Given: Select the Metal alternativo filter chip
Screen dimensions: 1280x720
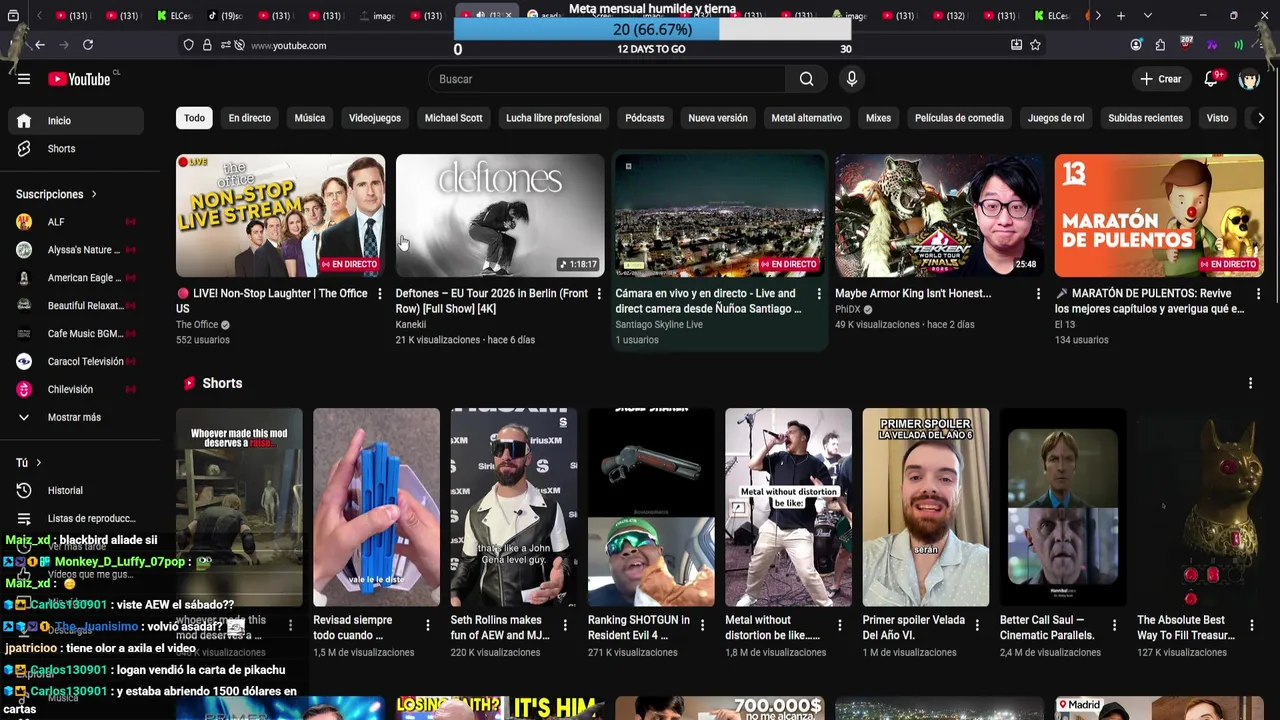Looking at the screenshot, I should click(x=806, y=118).
